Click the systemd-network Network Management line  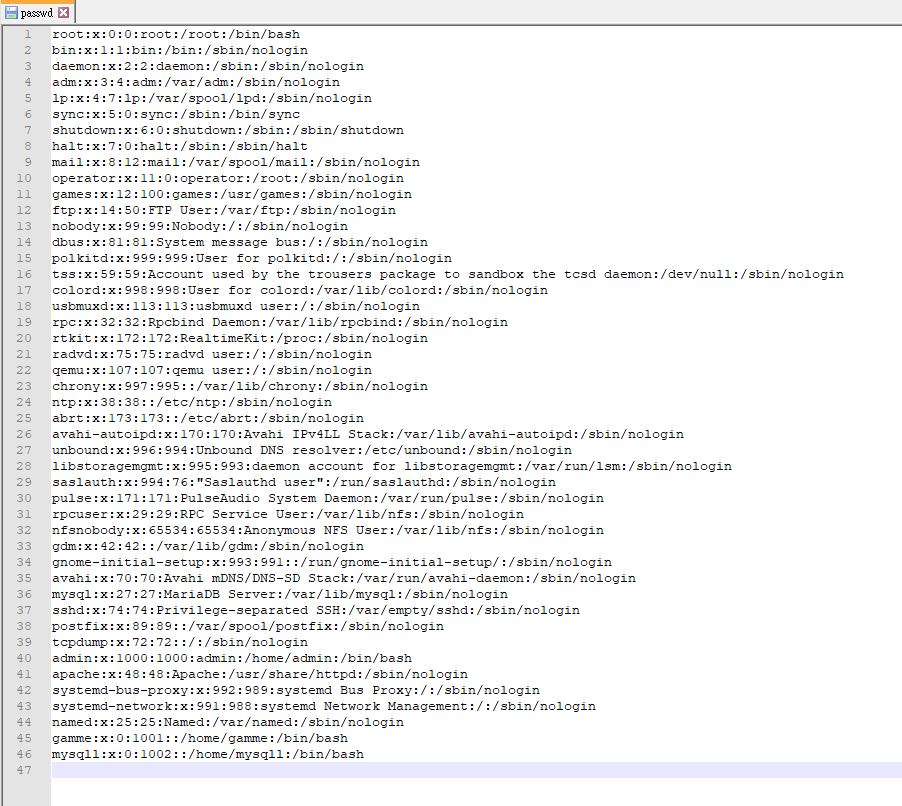324,706
